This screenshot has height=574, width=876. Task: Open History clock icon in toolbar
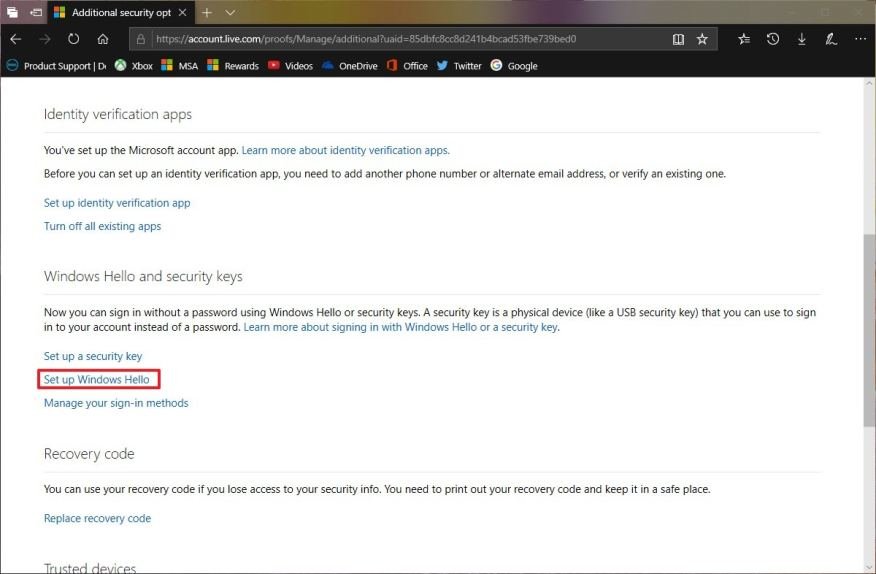point(773,39)
